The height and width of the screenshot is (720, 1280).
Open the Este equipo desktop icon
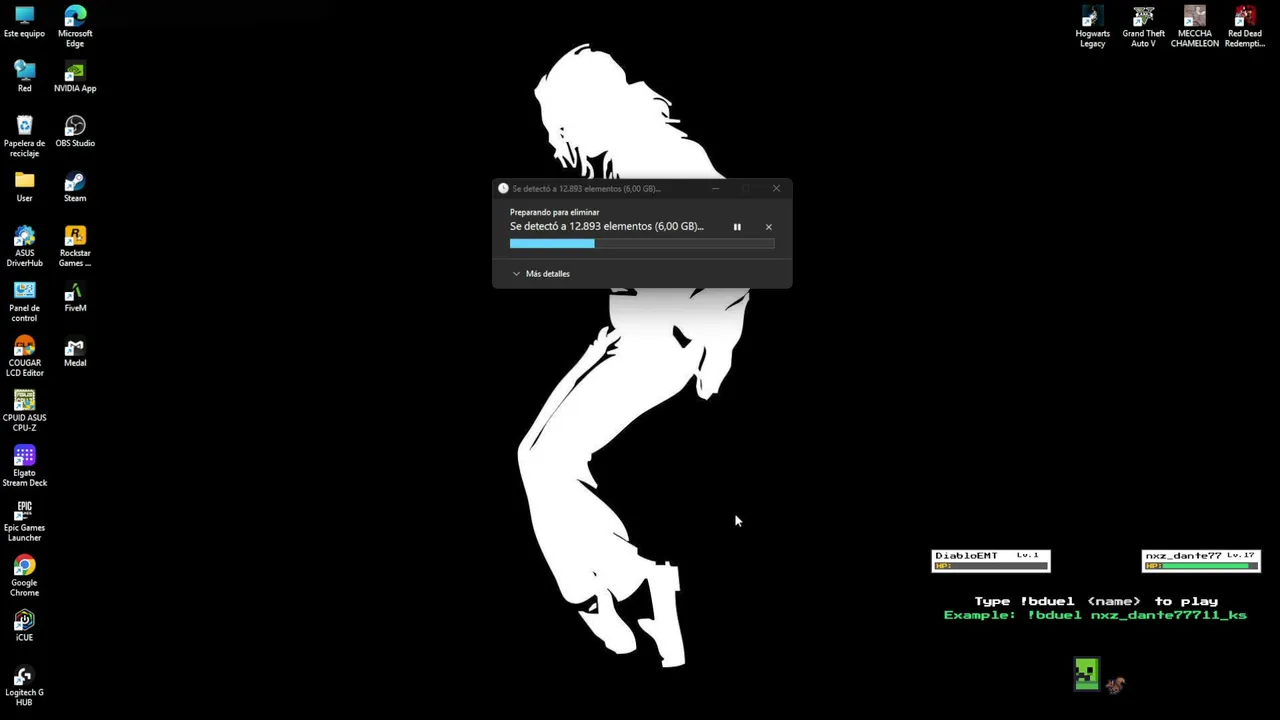pyautogui.click(x=24, y=21)
